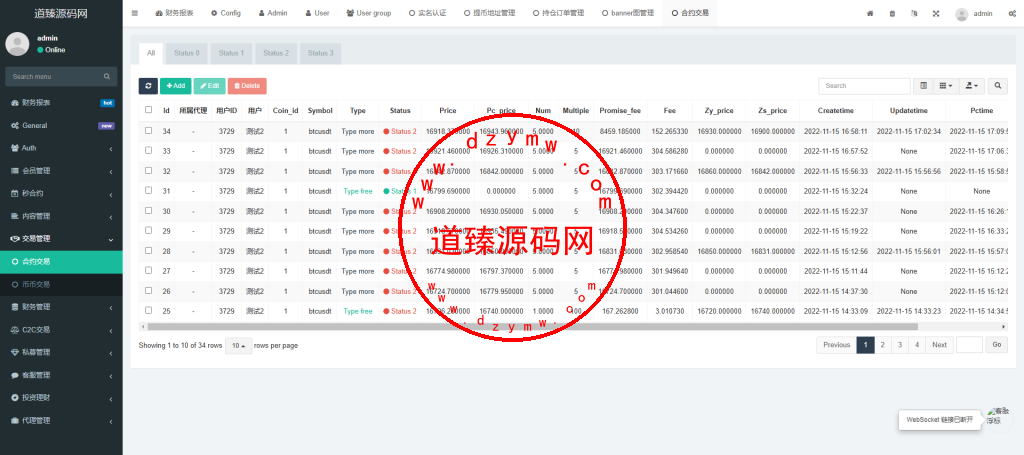Check the checkbox for row Id 29
This screenshot has width=1024, height=455.
click(x=148, y=230)
